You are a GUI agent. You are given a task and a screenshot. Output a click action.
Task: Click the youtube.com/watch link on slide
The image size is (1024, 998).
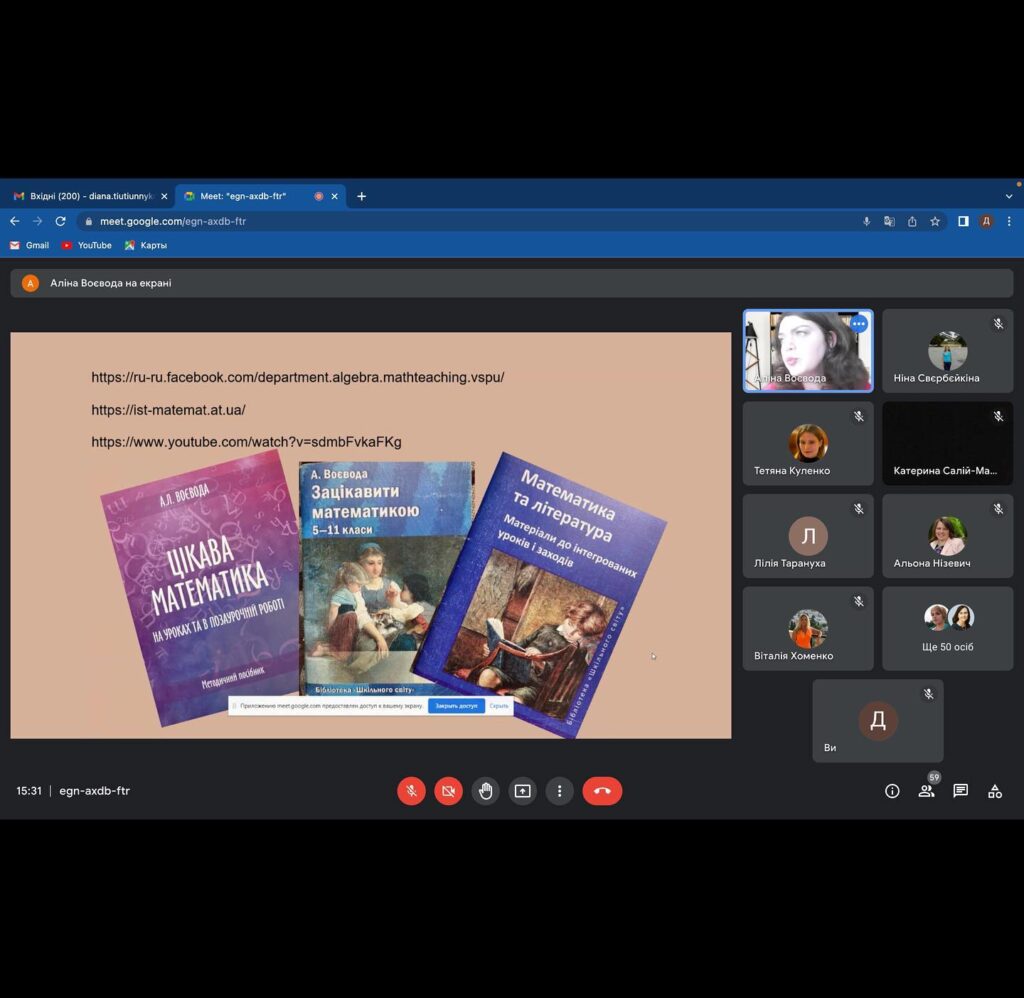(246, 442)
